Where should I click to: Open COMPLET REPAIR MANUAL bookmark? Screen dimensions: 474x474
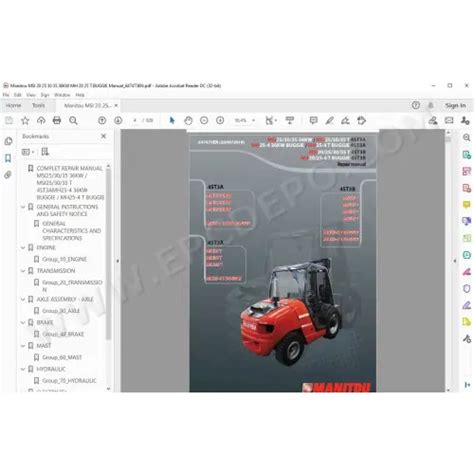pos(70,183)
